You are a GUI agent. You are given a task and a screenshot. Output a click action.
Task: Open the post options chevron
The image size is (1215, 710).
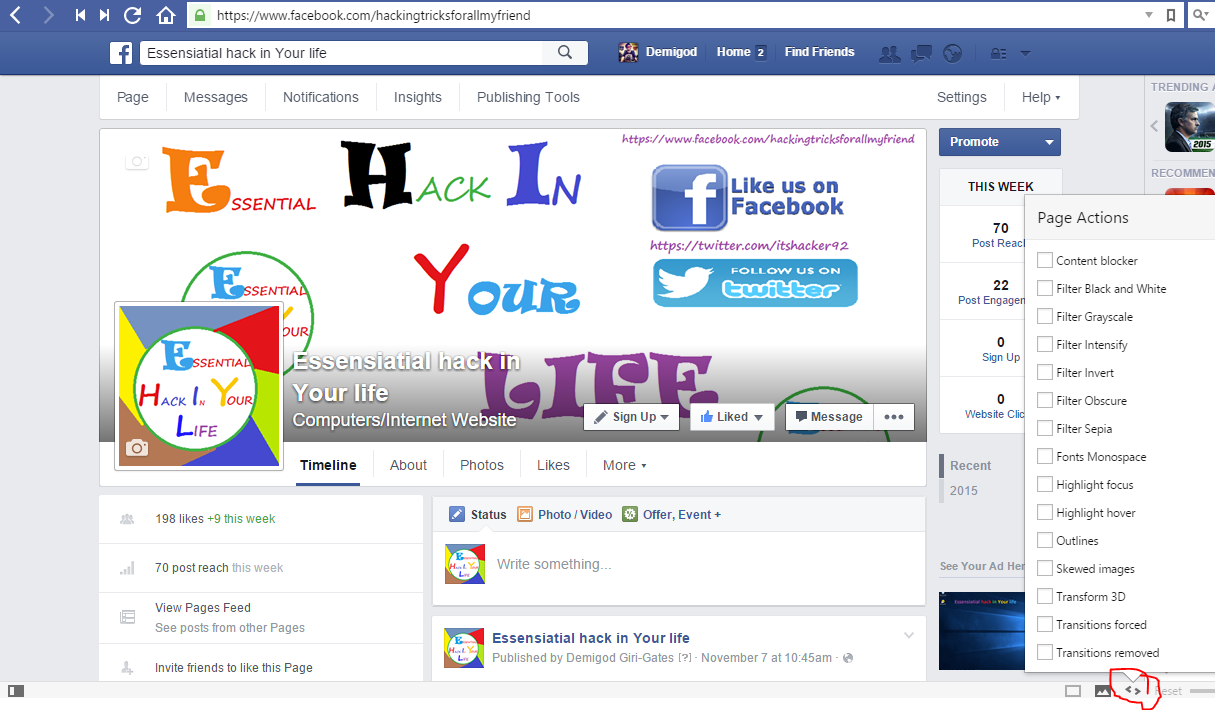(909, 635)
